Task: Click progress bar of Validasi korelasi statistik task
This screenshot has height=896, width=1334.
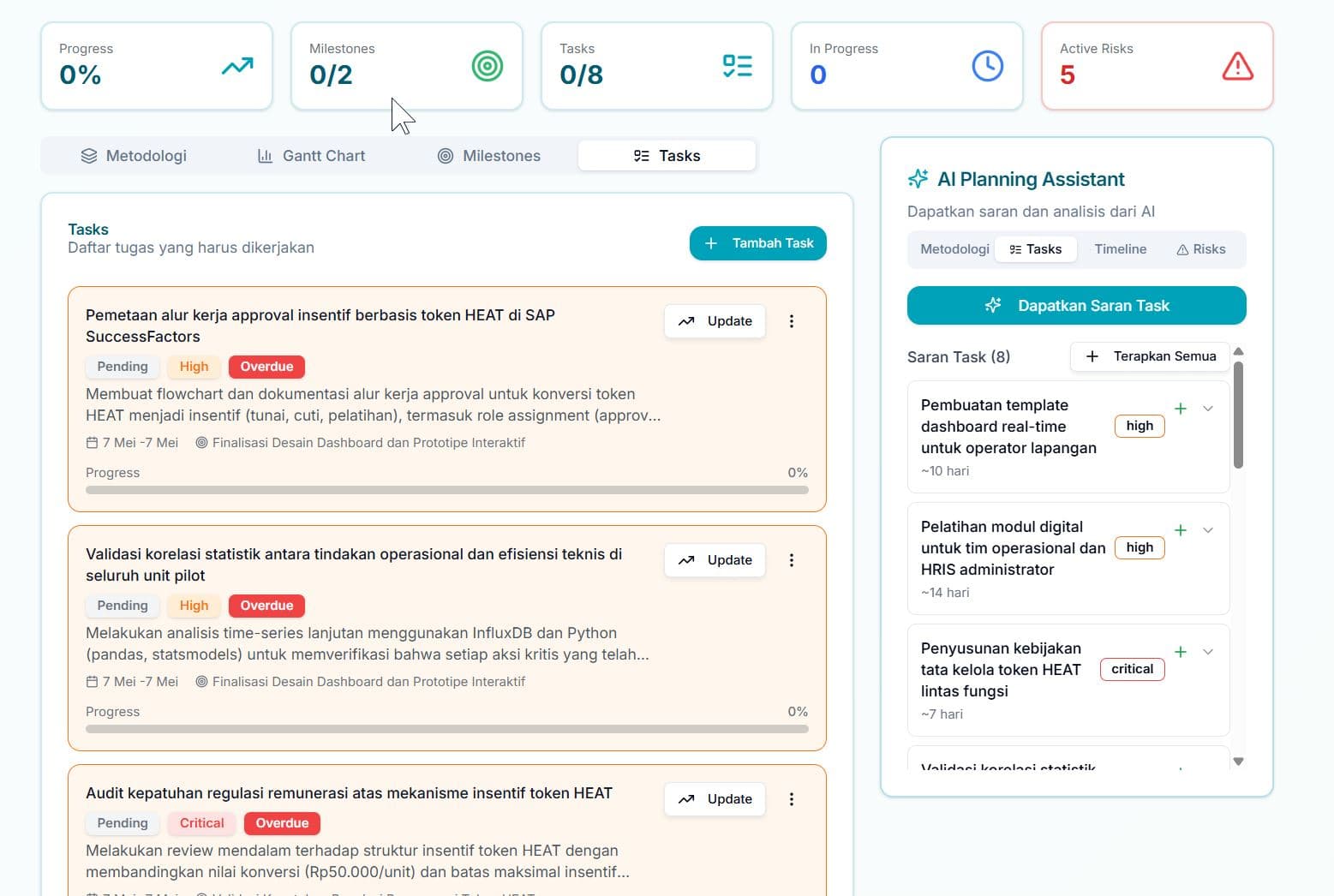Action: click(447, 729)
